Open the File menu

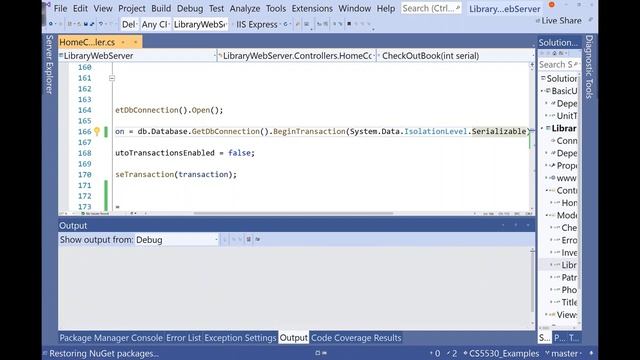[x=60, y=8]
